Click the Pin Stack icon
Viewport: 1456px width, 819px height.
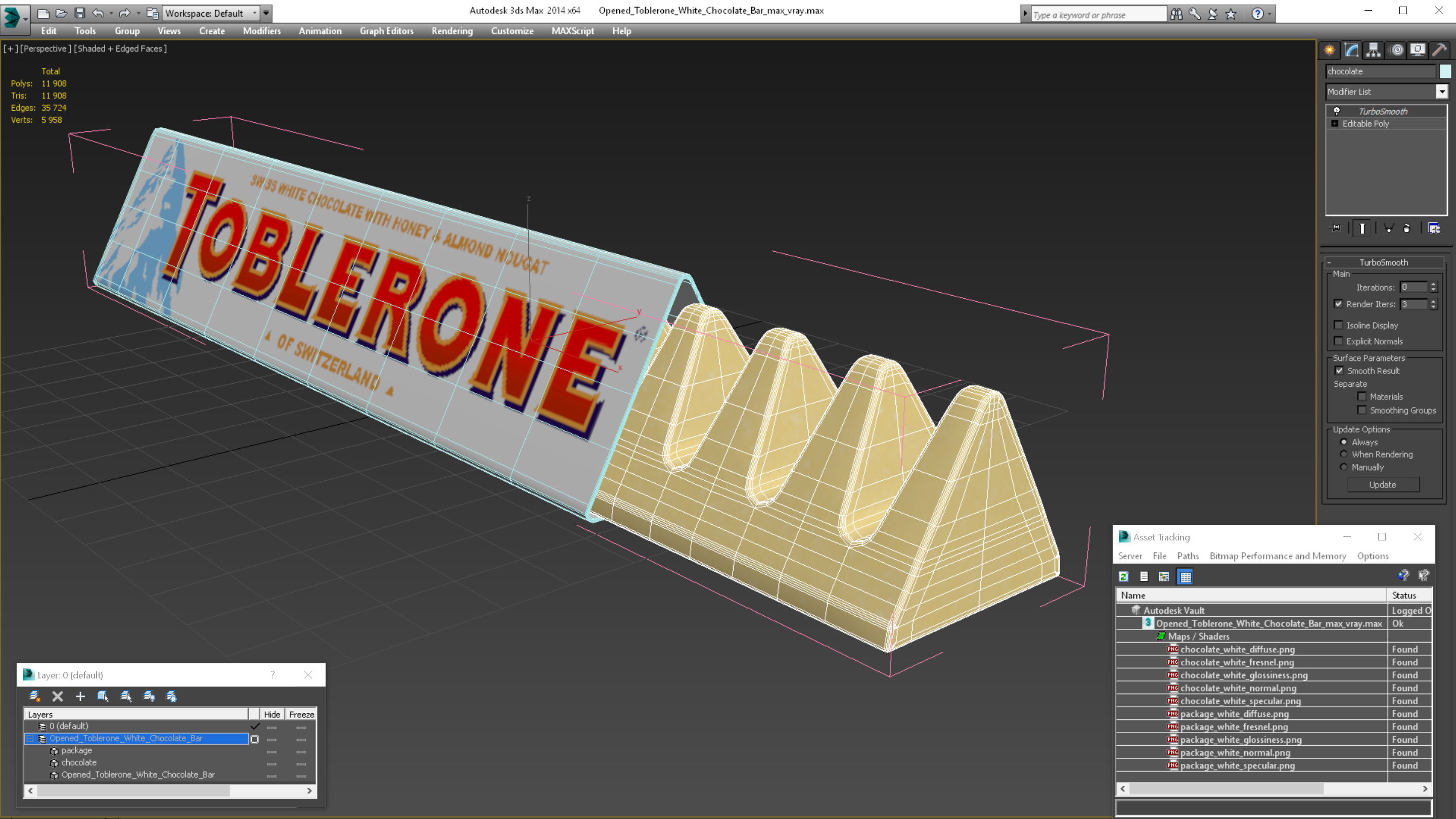1335,228
